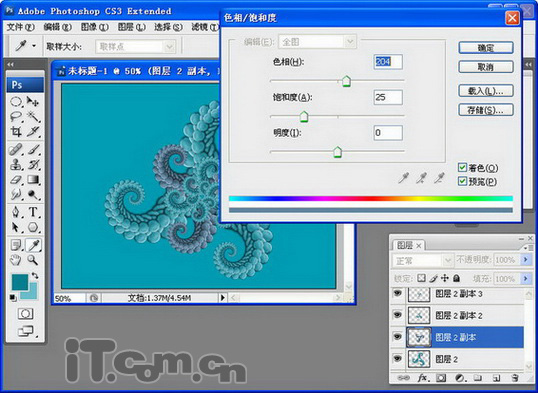Click the layer style fx icon
The width and height of the screenshot is (538, 393).
point(422,378)
